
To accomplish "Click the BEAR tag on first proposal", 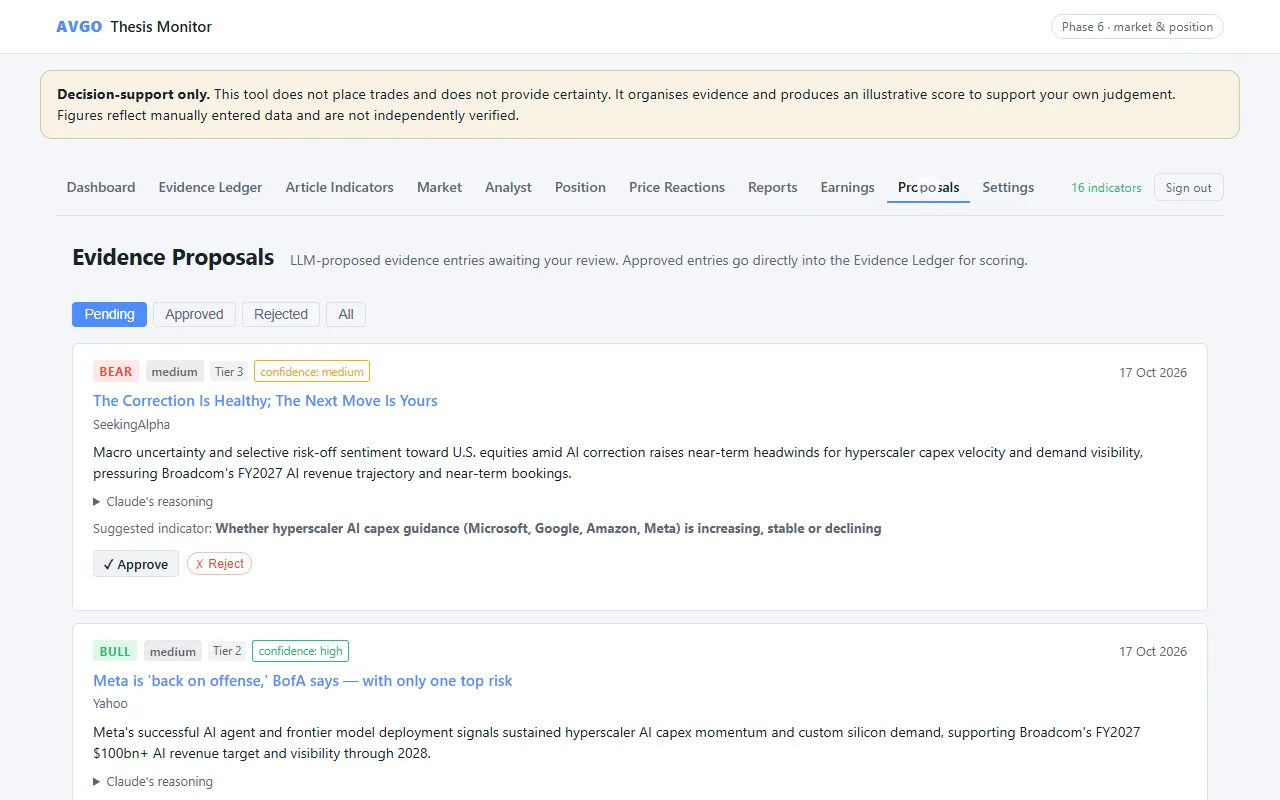I will (x=116, y=372).
